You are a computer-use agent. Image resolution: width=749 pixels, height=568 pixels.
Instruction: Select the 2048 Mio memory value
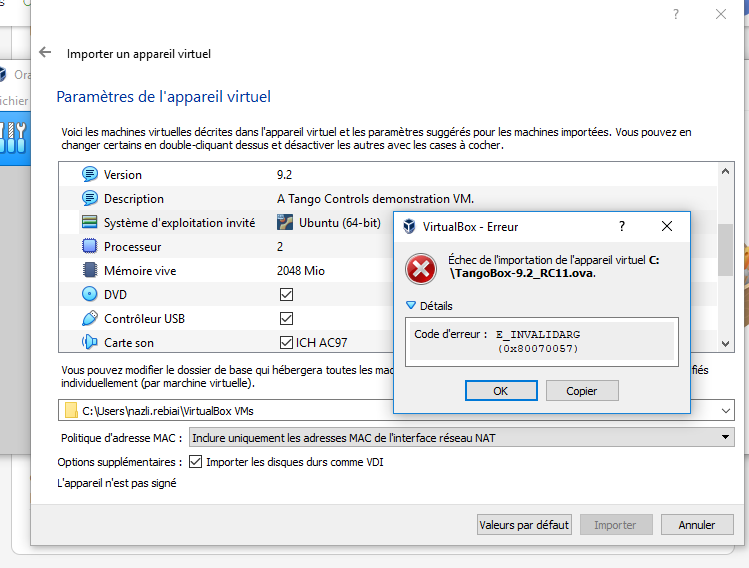[x=300, y=271]
